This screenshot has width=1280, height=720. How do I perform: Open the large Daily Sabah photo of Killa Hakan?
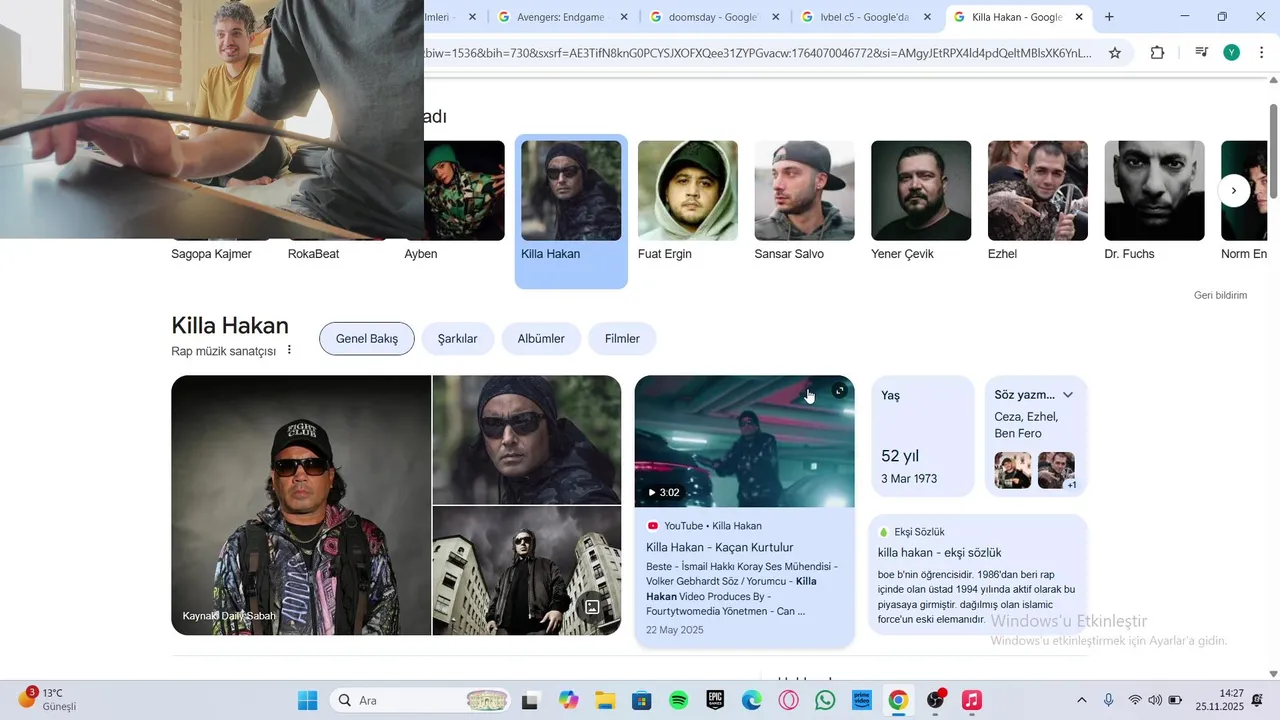301,505
